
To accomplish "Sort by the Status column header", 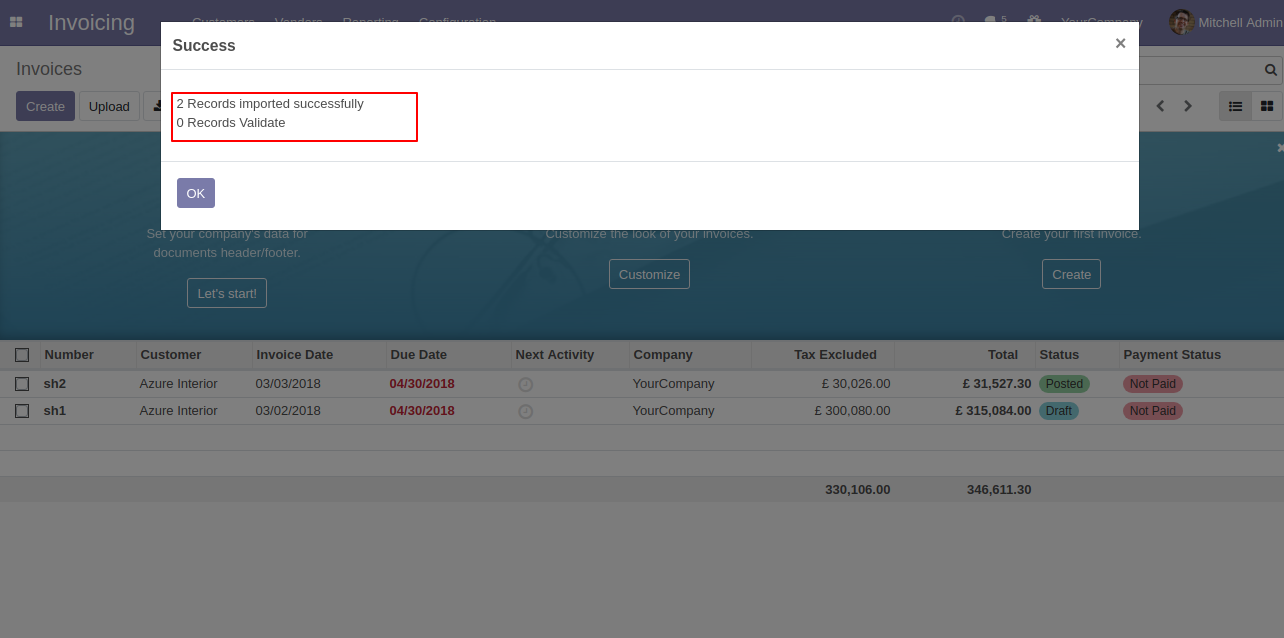I will (1059, 354).
